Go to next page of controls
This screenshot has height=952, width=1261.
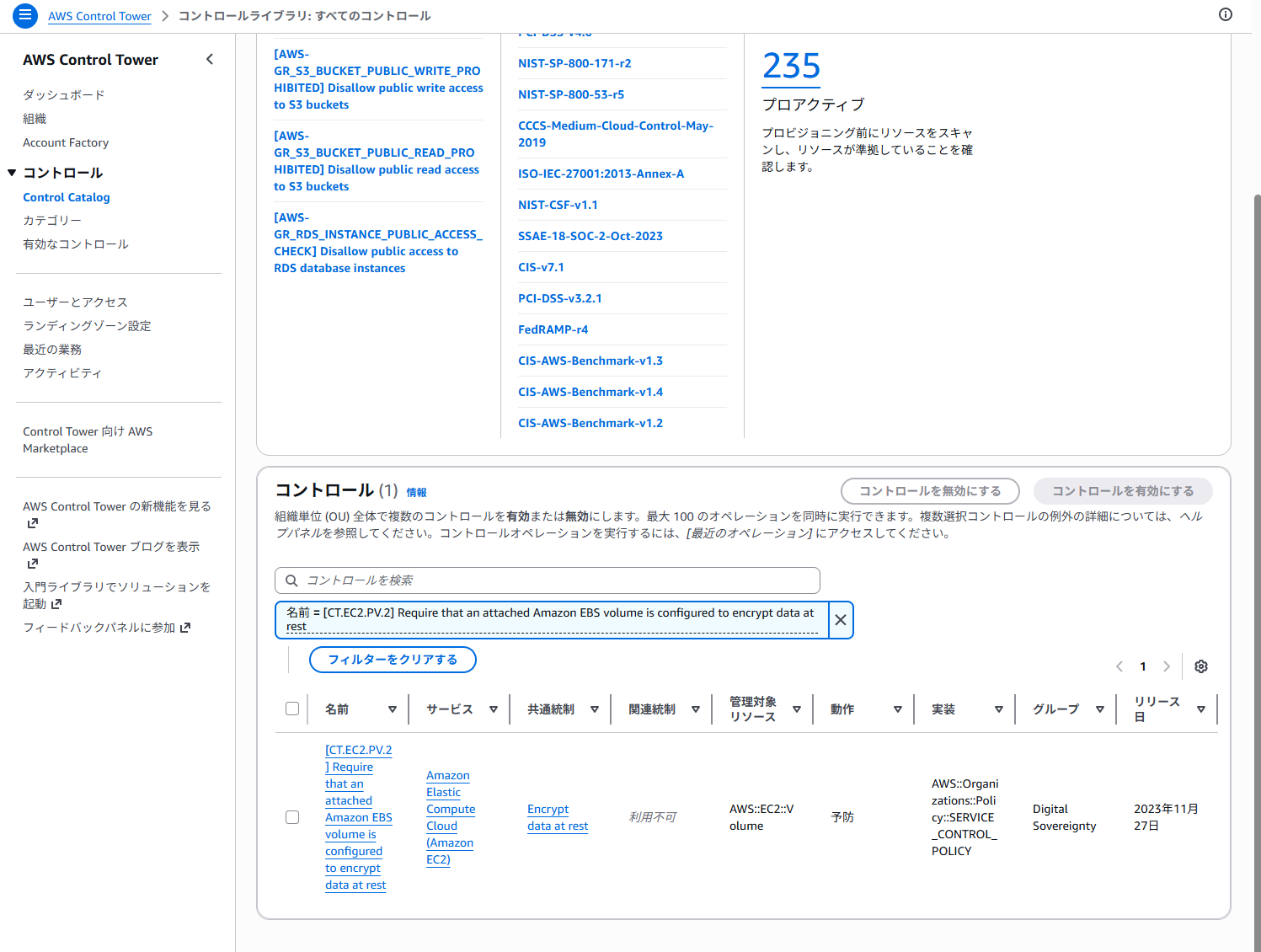(1167, 666)
